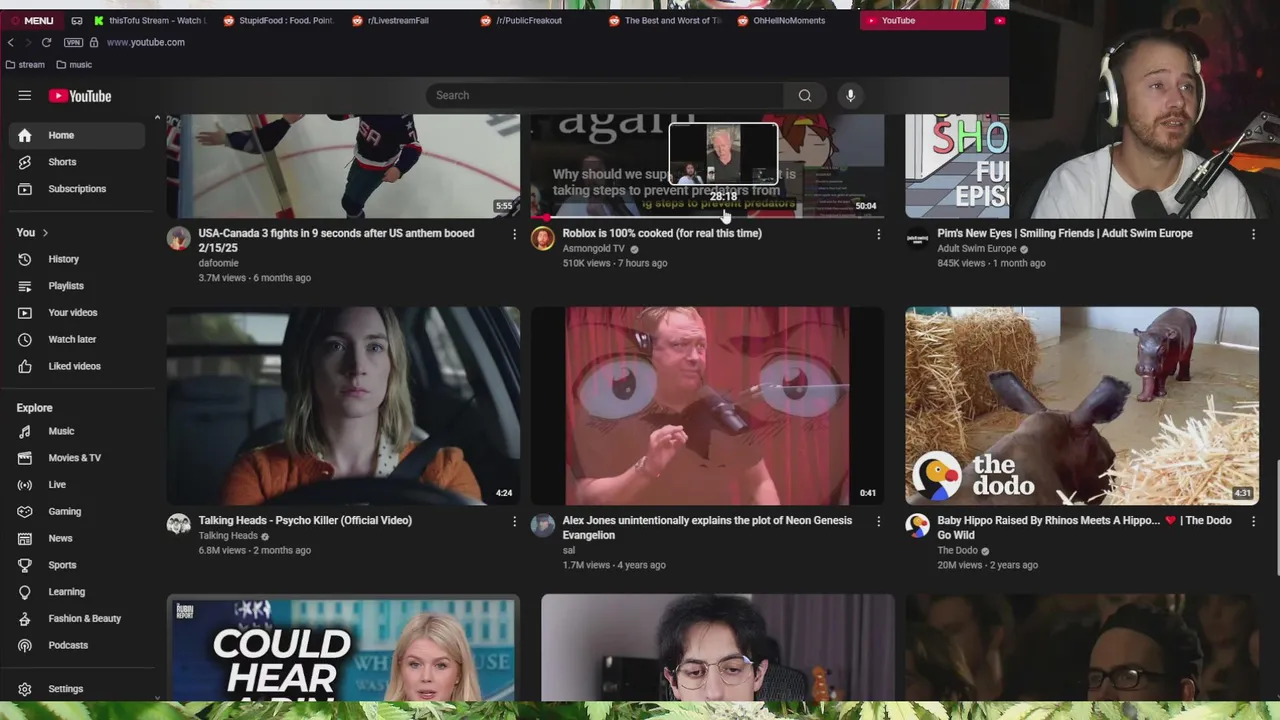This screenshot has height=720, width=1280.
Task: Switch to The Best and Worst browser tab
Action: [664, 20]
